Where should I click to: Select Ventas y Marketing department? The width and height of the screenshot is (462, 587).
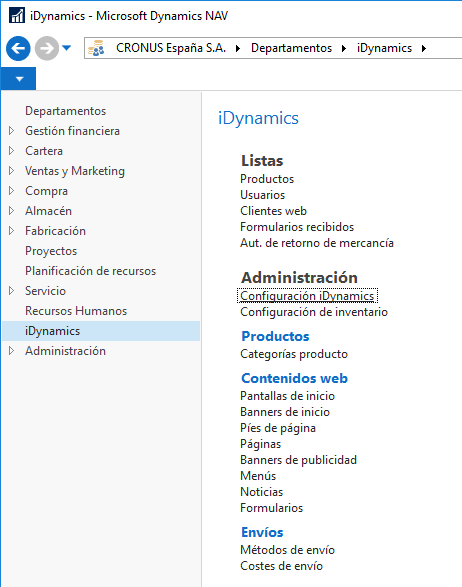click(75, 171)
